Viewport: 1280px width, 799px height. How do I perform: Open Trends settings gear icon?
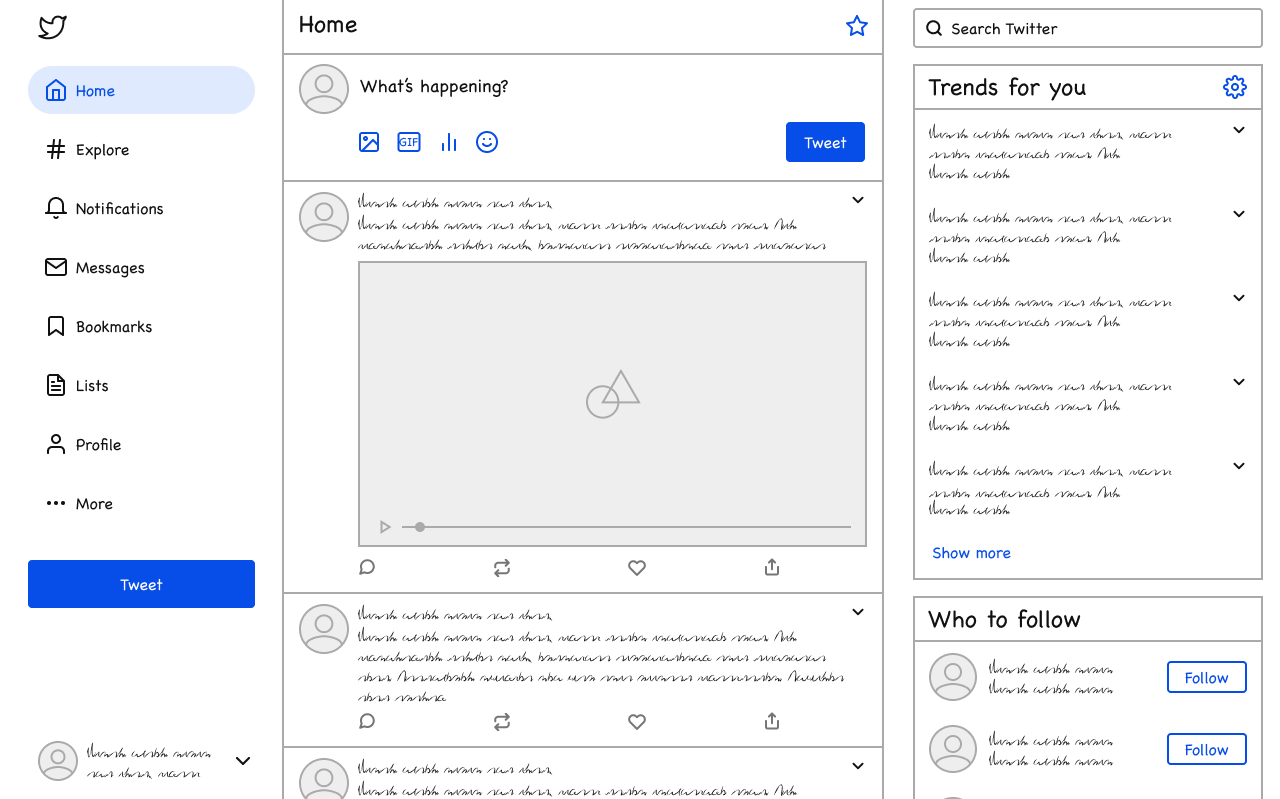point(1235,87)
